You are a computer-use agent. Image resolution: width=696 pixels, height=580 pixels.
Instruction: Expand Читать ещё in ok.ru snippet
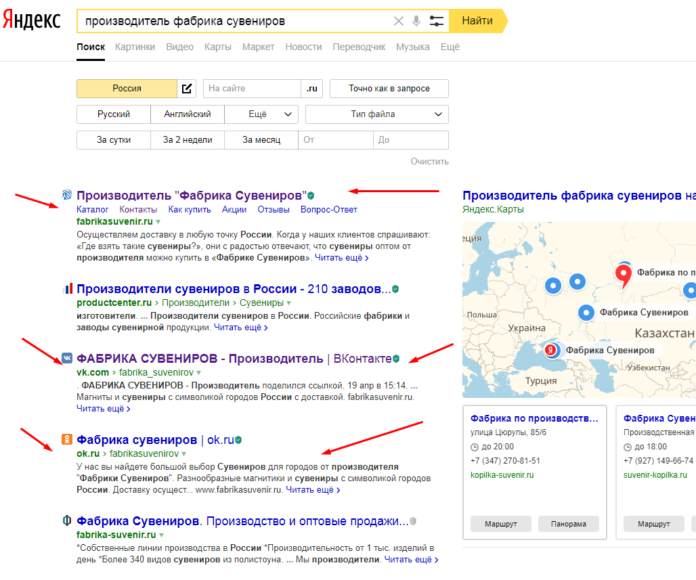[x=313, y=490]
